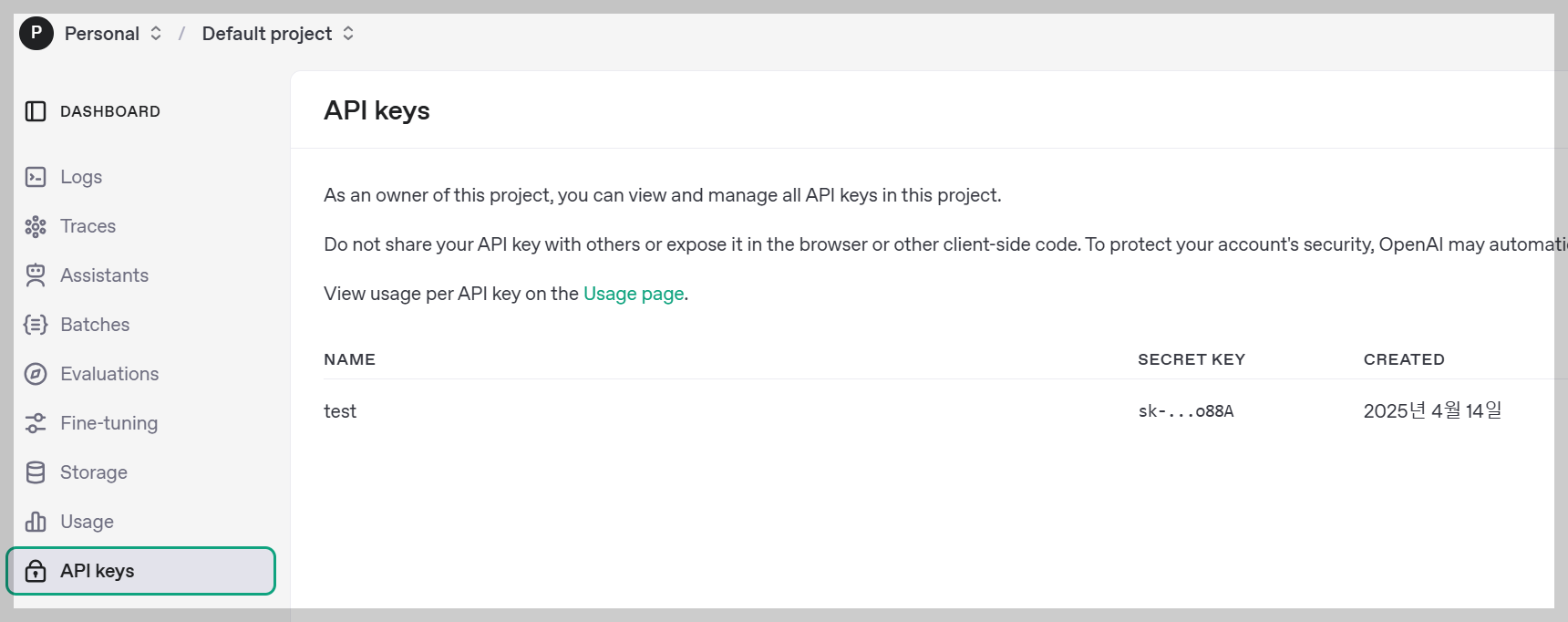Select the API keys sidebar item
The height and width of the screenshot is (622, 1568).
[141, 571]
